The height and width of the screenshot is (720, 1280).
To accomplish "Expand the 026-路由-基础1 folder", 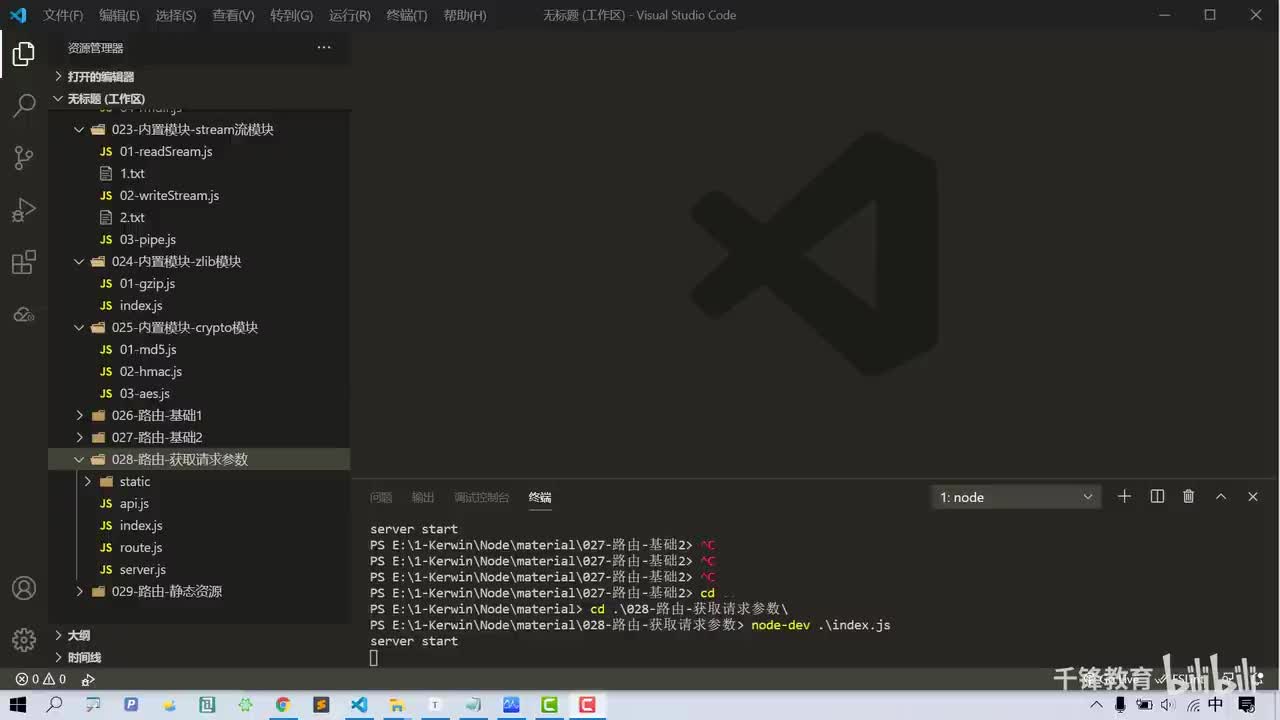I will pos(199,415).
